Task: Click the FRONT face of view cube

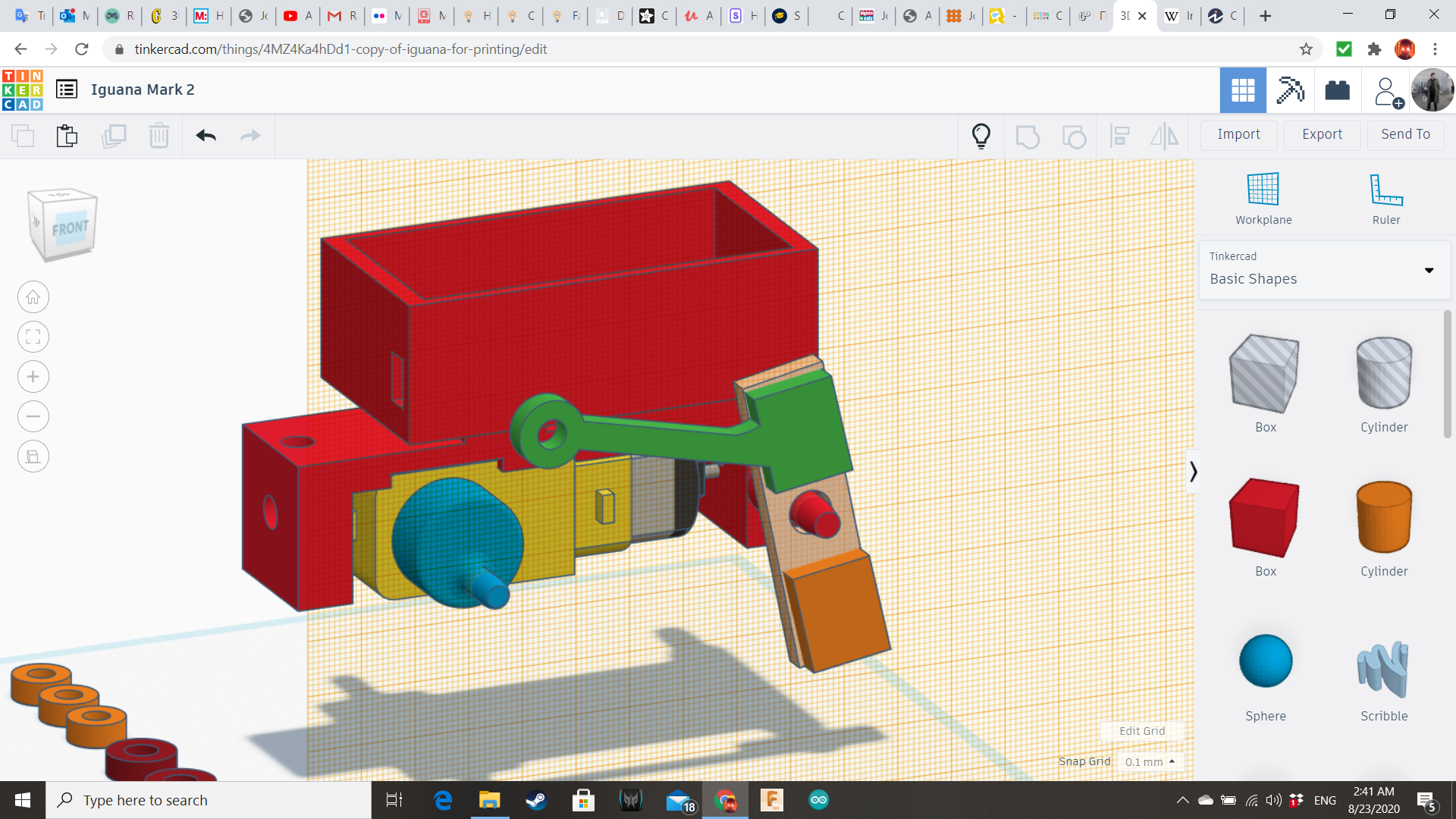Action: pyautogui.click(x=71, y=228)
